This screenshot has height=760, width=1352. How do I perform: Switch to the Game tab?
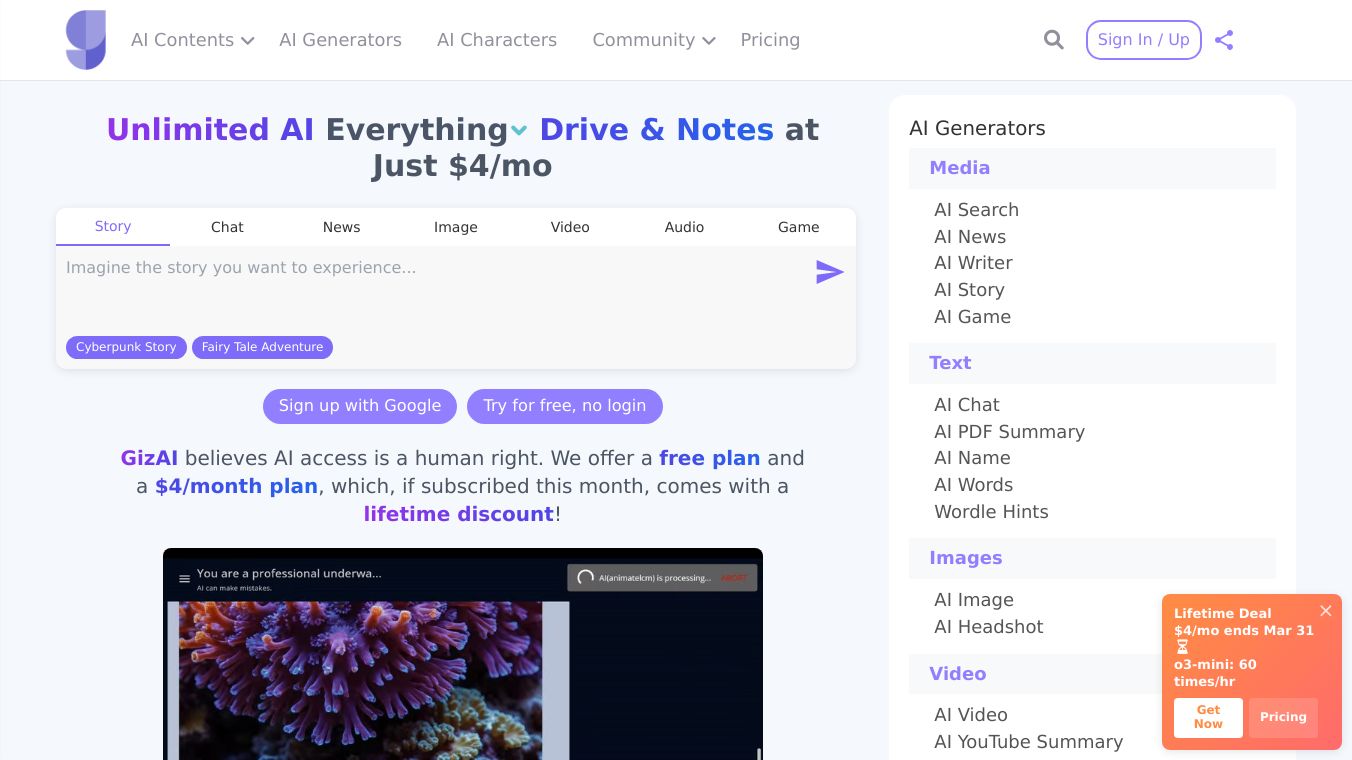point(799,227)
